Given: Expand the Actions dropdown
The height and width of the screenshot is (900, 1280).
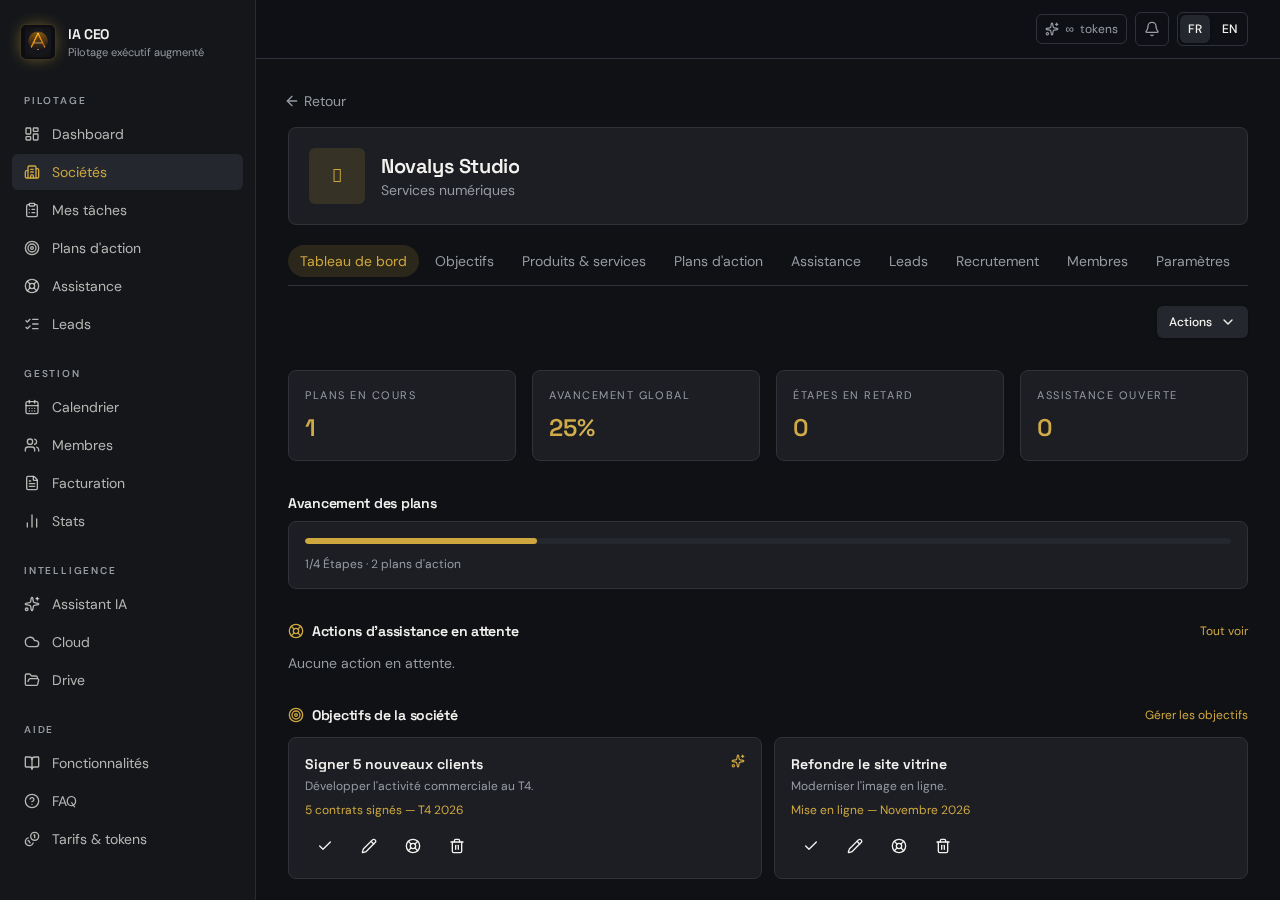Looking at the screenshot, I should click(1202, 322).
